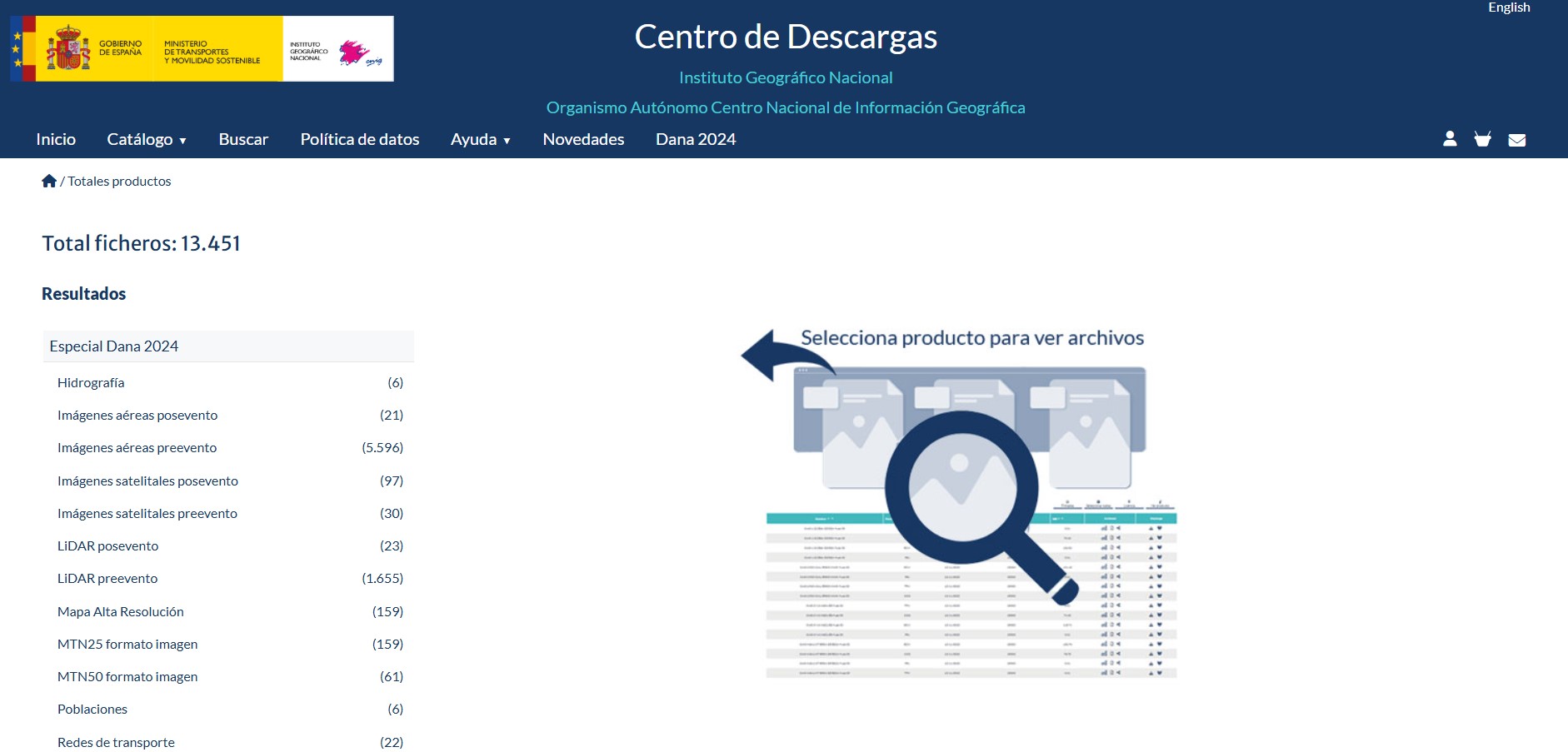Select Hidrografía product category
This screenshot has height=752, width=1568.
91,383
